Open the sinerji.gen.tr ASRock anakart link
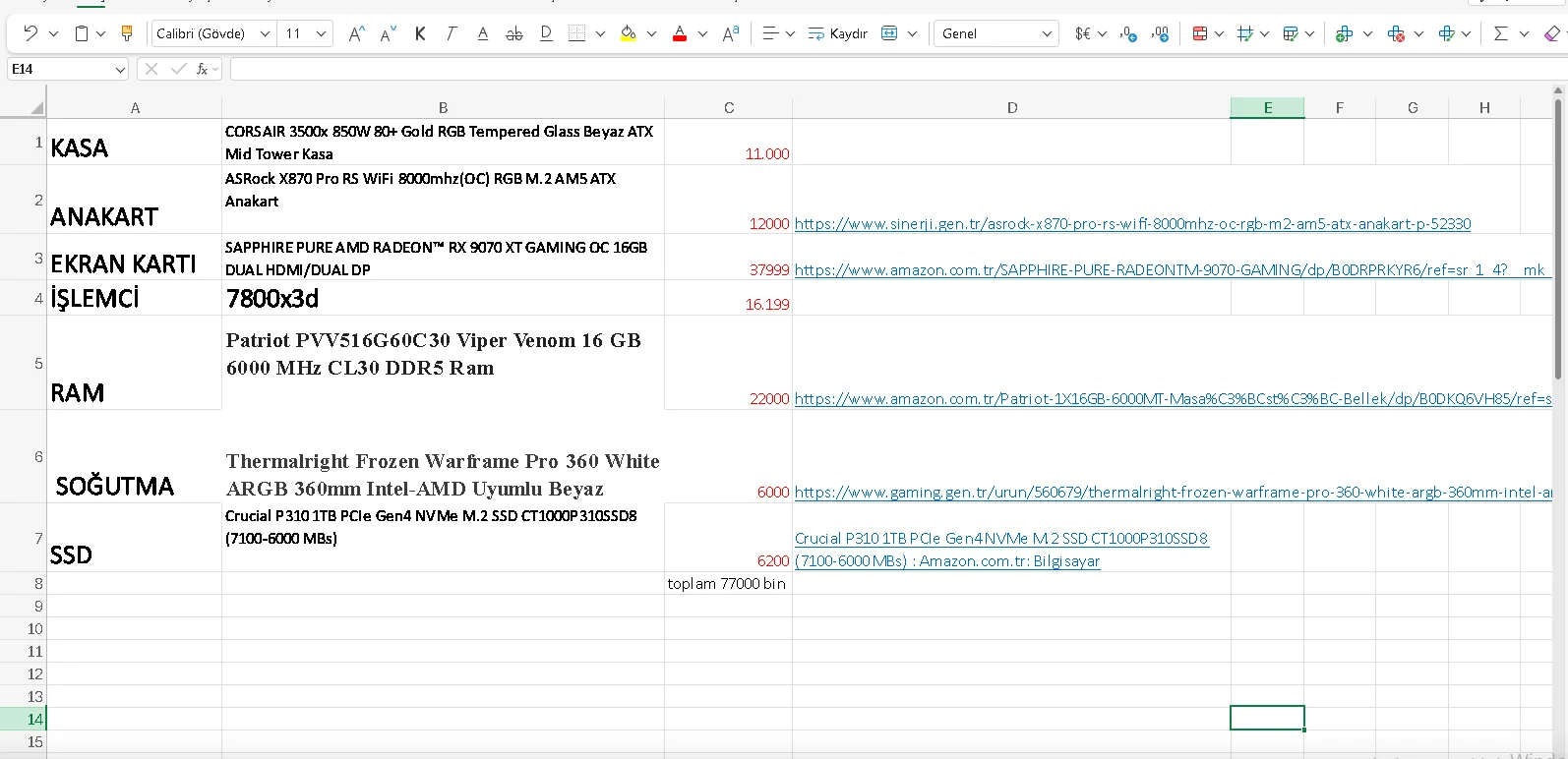The height and width of the screenshot is (759, 1568). tap(1133, 224)
